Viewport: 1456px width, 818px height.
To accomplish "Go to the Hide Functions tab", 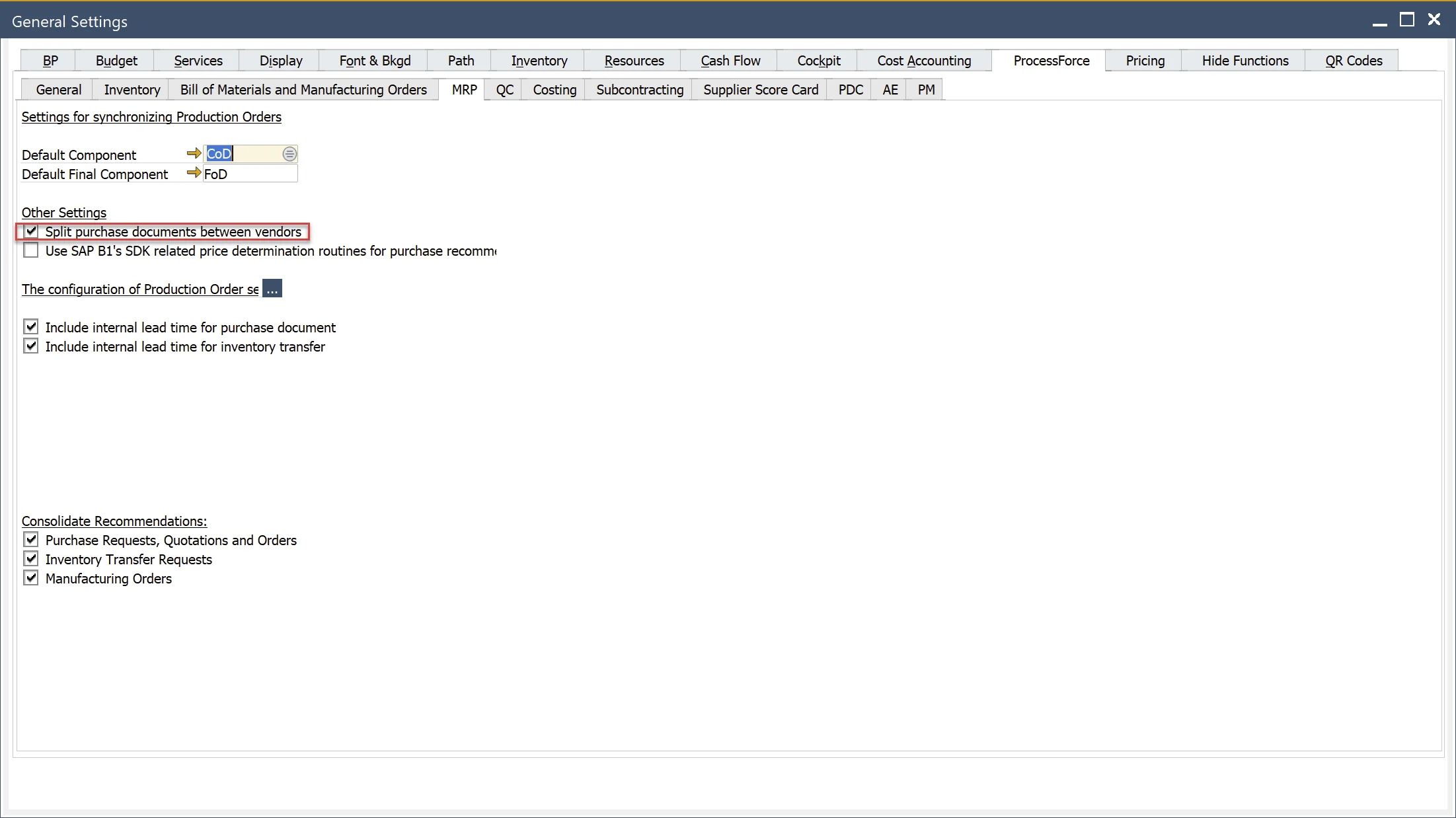I will click(1245, 61).
